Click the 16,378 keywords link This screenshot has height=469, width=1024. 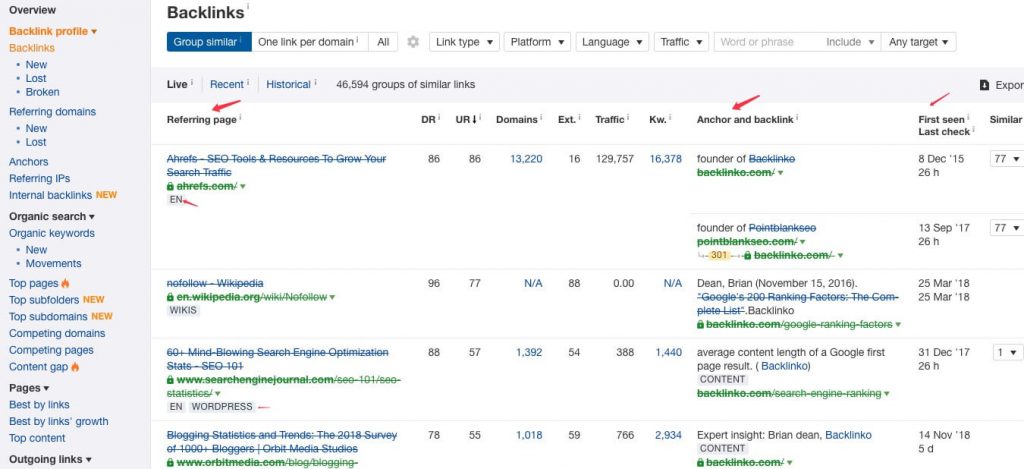(x=665, y=159)
